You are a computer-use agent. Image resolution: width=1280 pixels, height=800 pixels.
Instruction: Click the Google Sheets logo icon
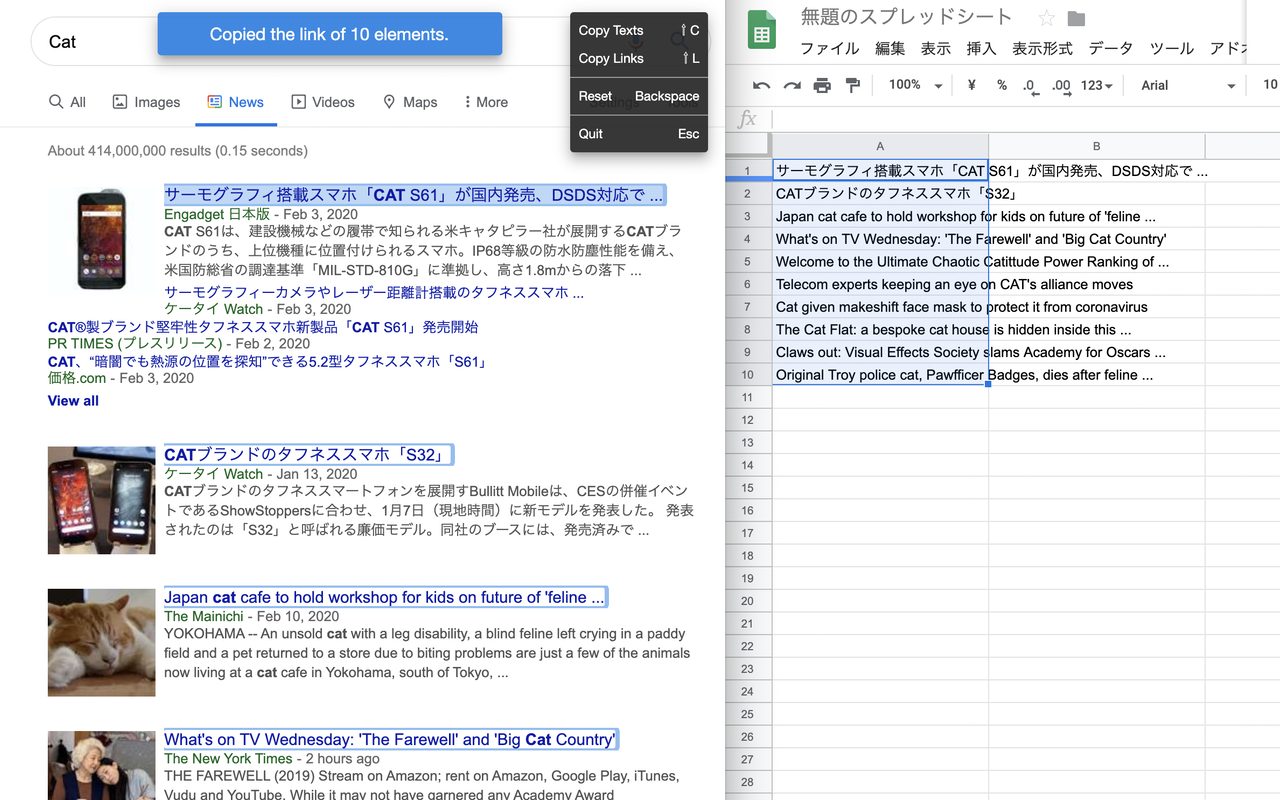[x=761, y=30]
